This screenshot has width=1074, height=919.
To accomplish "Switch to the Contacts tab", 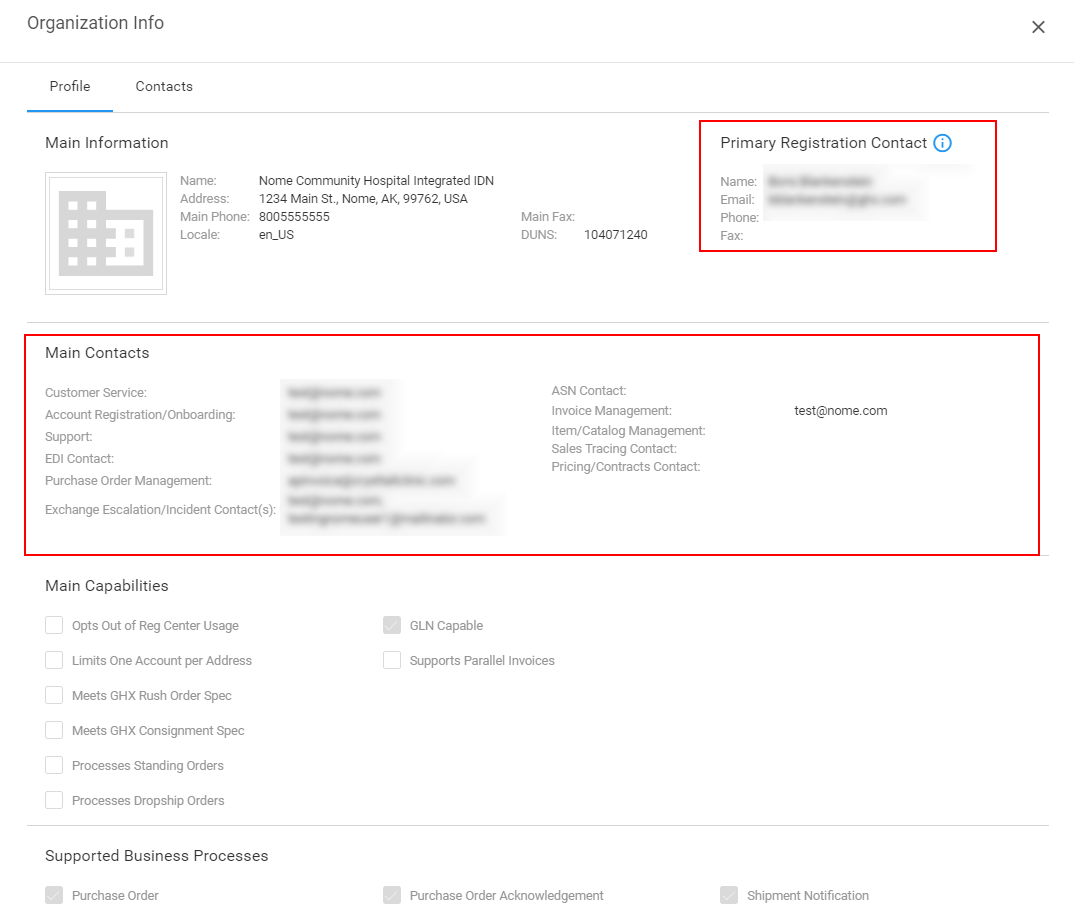I will click(x=164, y=87).
